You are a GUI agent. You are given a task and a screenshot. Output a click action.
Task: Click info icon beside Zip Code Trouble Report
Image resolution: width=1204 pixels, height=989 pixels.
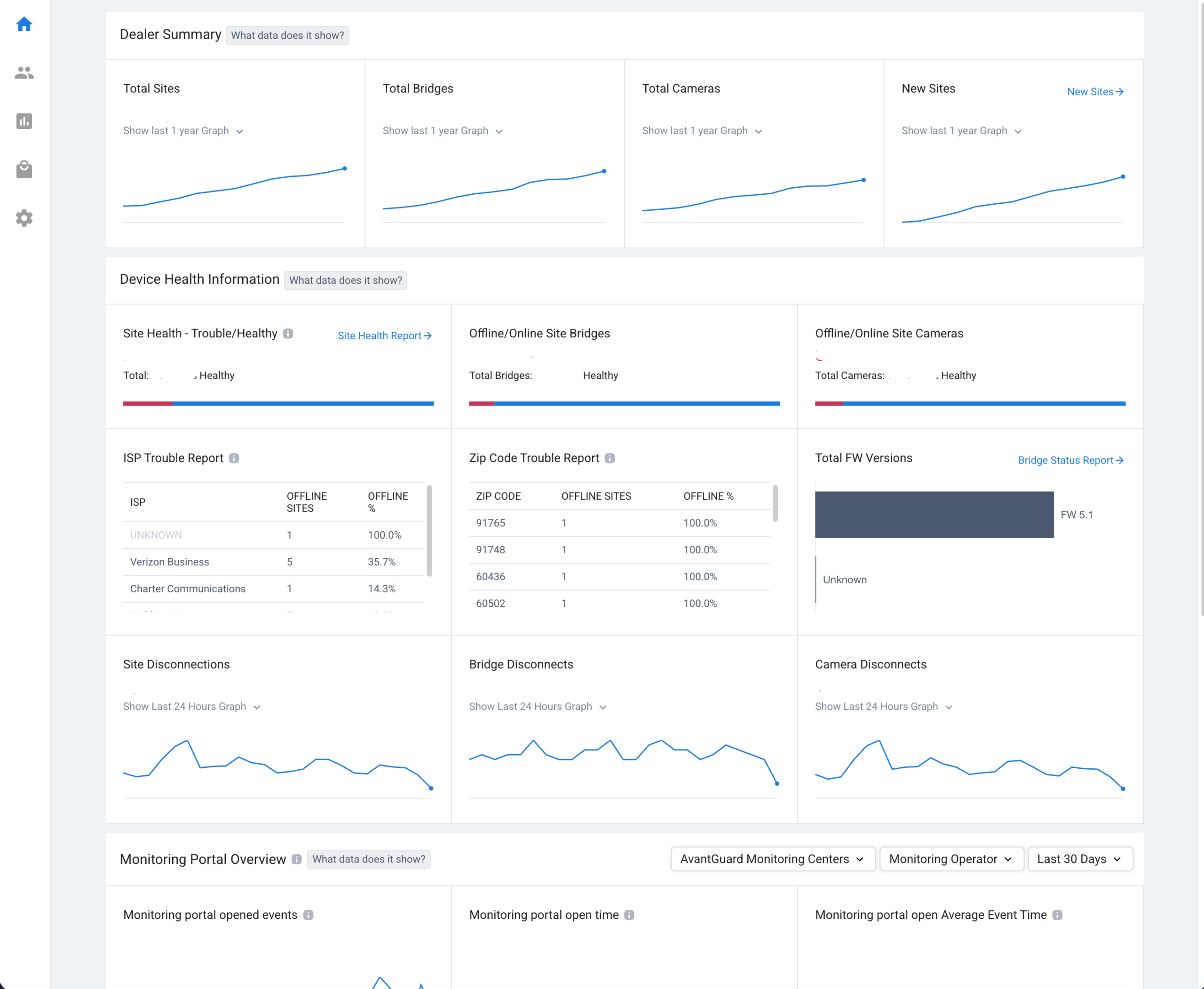[610, 459]
